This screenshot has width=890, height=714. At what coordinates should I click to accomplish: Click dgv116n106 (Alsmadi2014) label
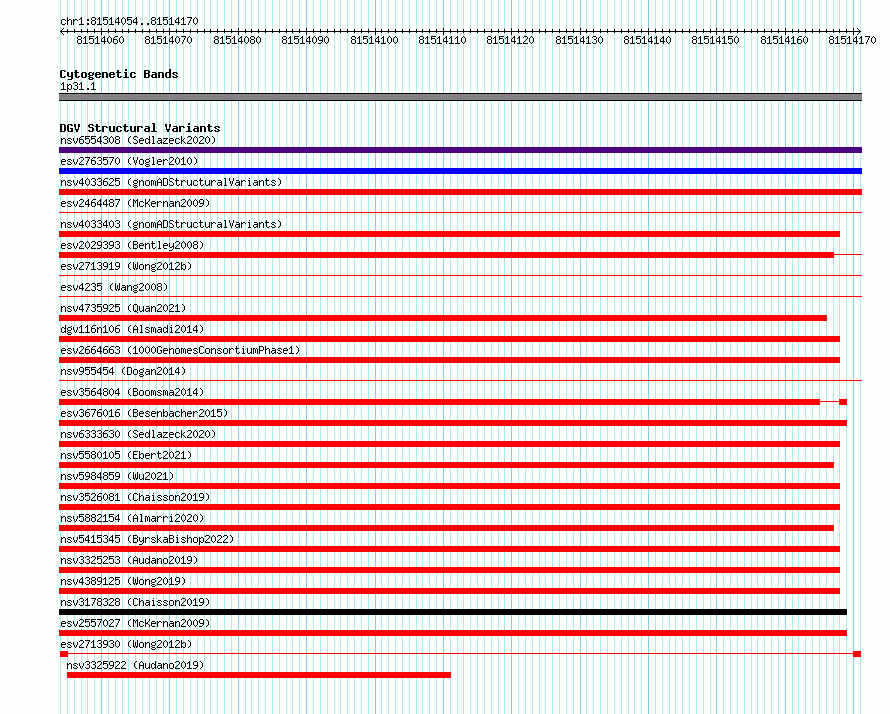coord(132,329)
